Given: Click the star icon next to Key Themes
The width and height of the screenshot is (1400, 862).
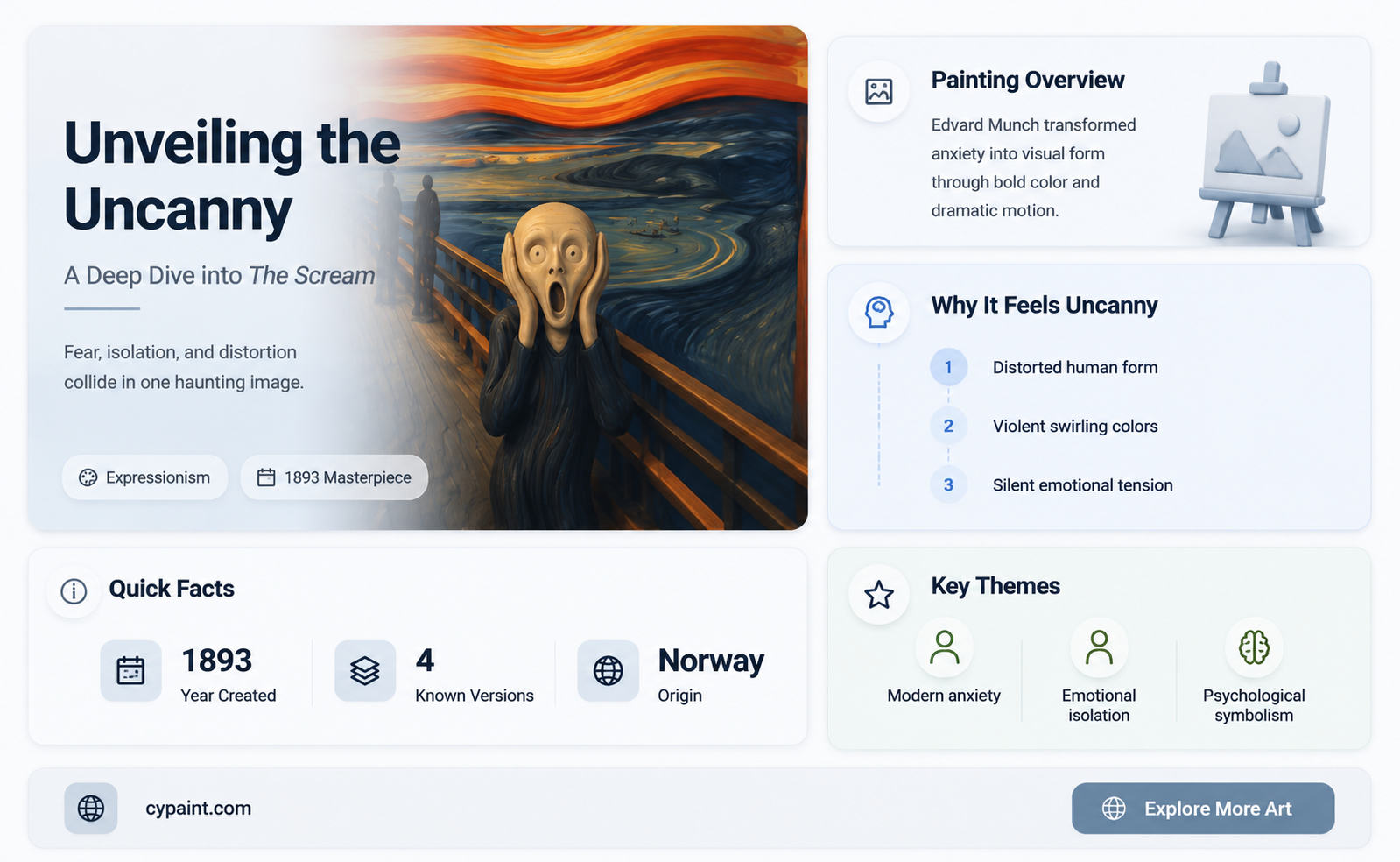Looking at the screenshot, I should (879, 595).
